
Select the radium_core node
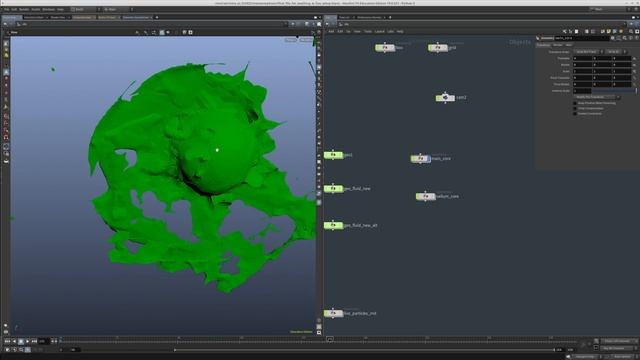426,196
